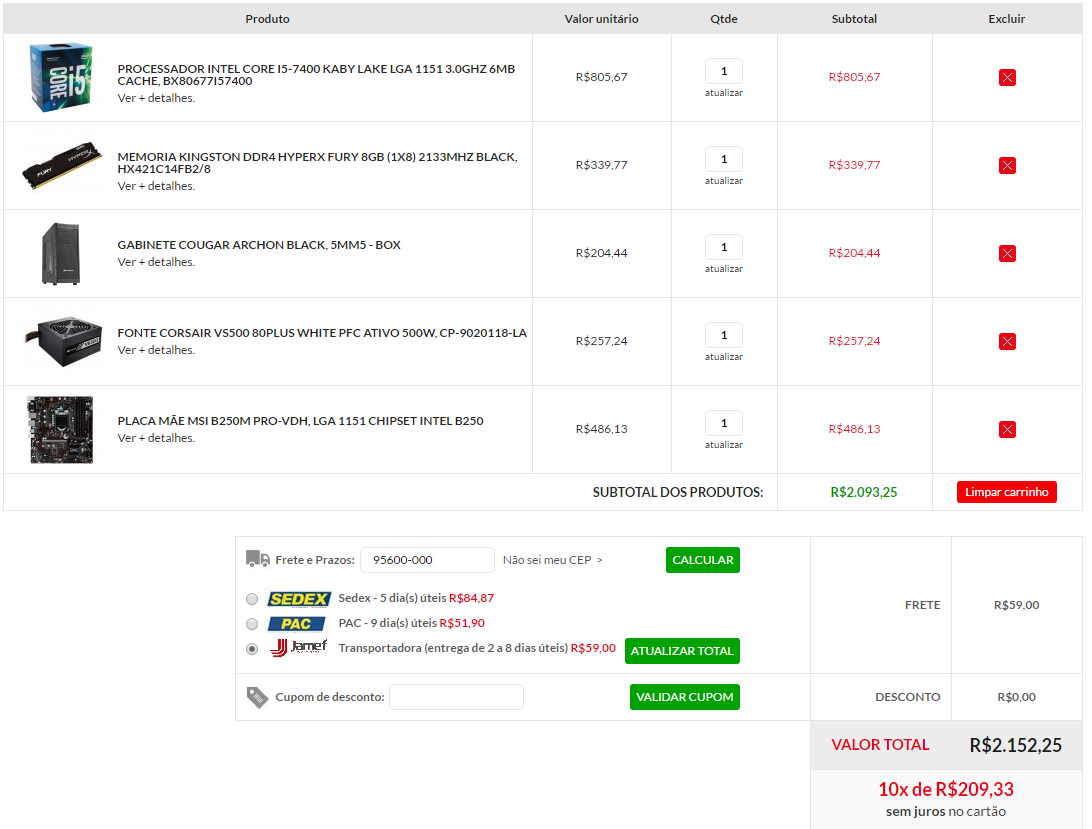
Task: Click atualizar under the MSI motherboard quantity
Action: click(x=724, y=444)
